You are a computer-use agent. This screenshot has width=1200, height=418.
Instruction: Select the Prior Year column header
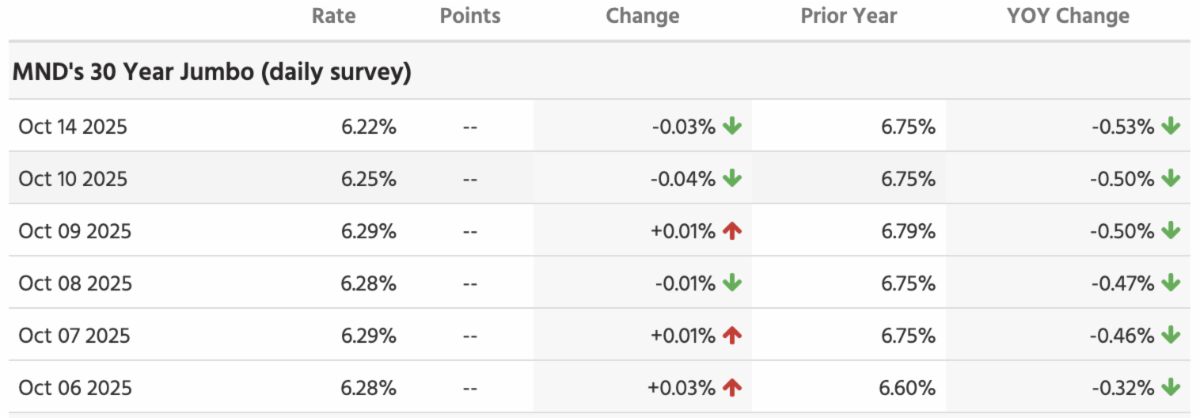[x=849, y=16]
